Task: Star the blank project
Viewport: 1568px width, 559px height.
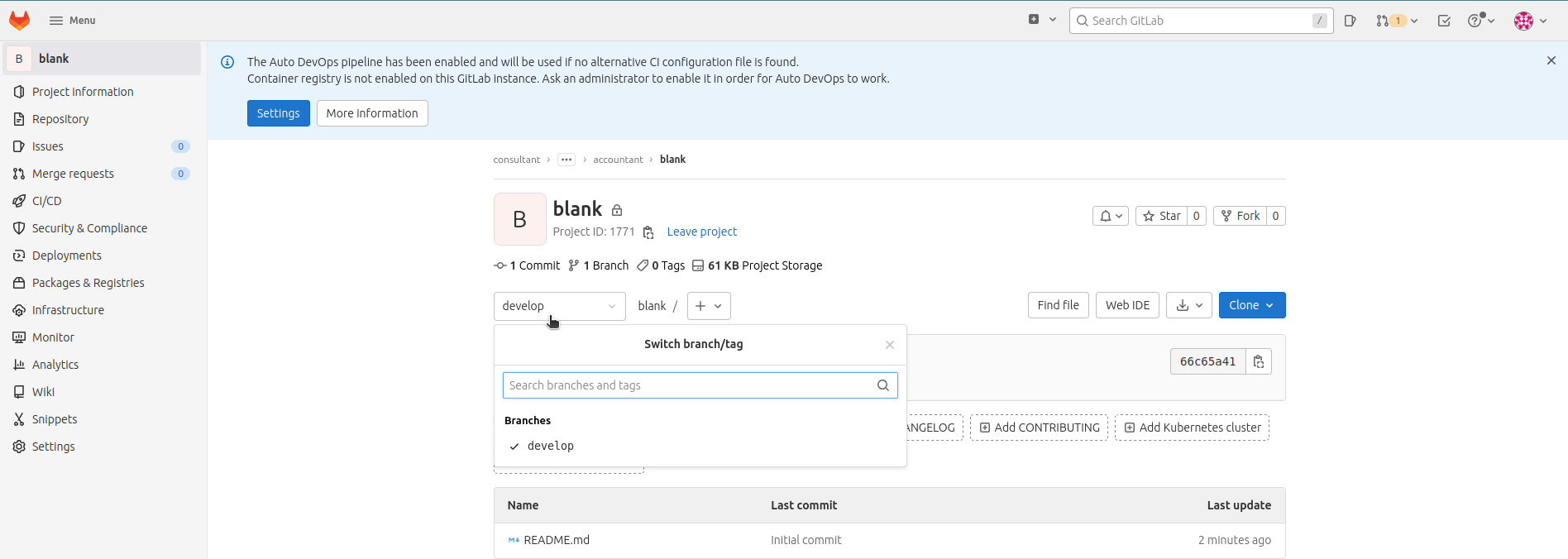Action: point(1162,216)
